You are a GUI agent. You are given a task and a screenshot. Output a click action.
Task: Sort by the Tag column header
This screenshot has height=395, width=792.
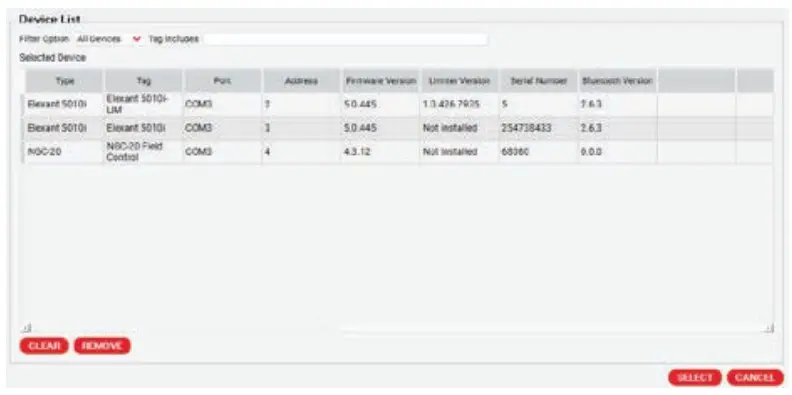click(143, 81)
